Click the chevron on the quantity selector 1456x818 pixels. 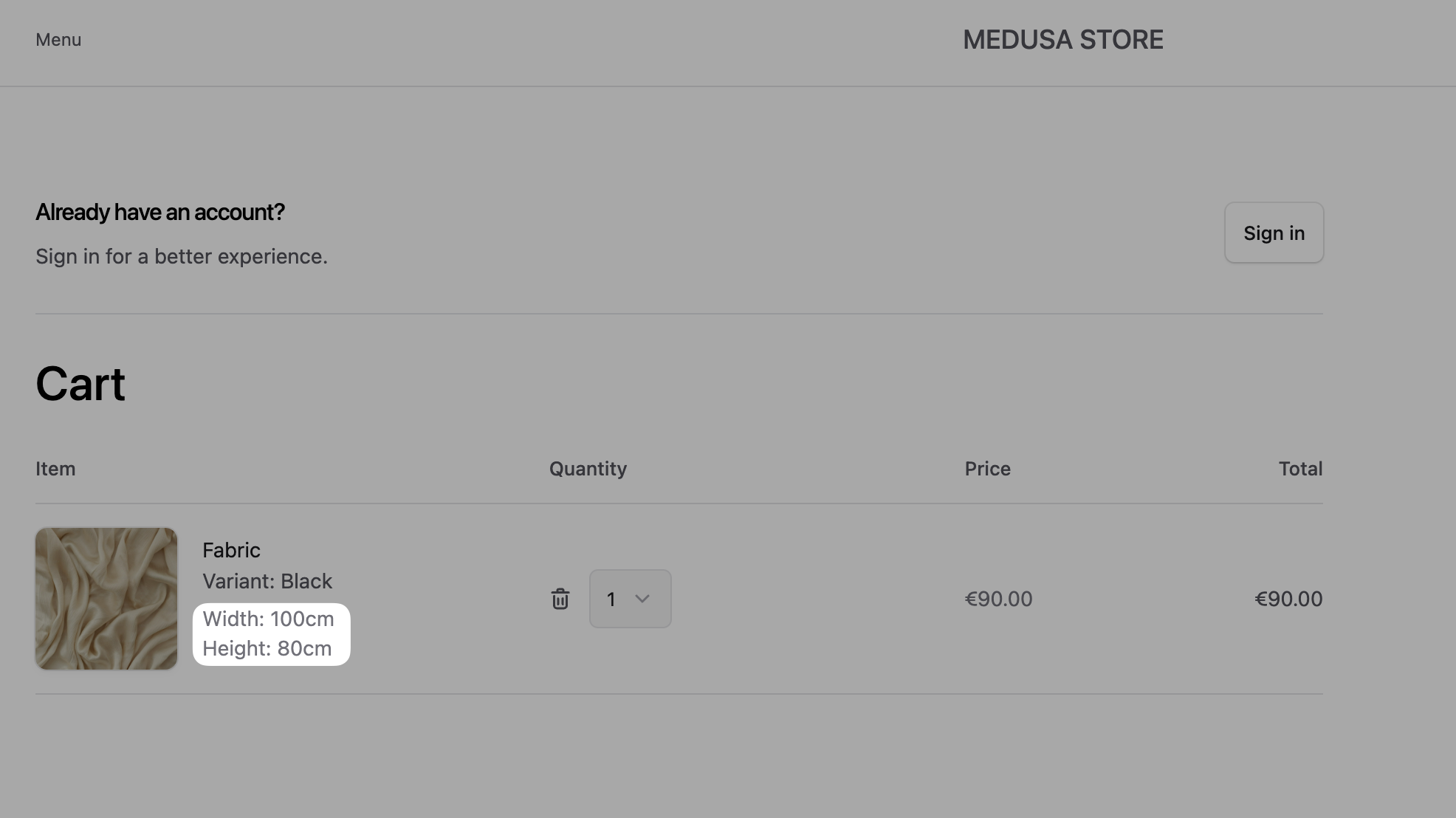point(644,599)
